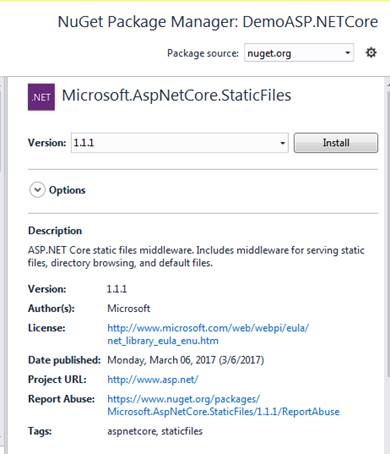Click the Install button
The width and height of the screenshot is (390, 454).
336,143
